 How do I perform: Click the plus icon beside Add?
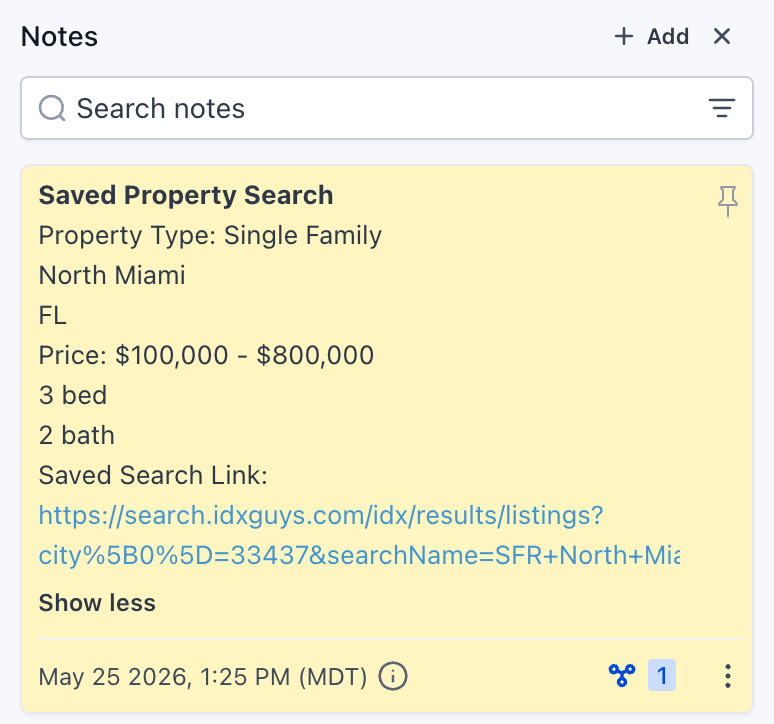(623, 37)
